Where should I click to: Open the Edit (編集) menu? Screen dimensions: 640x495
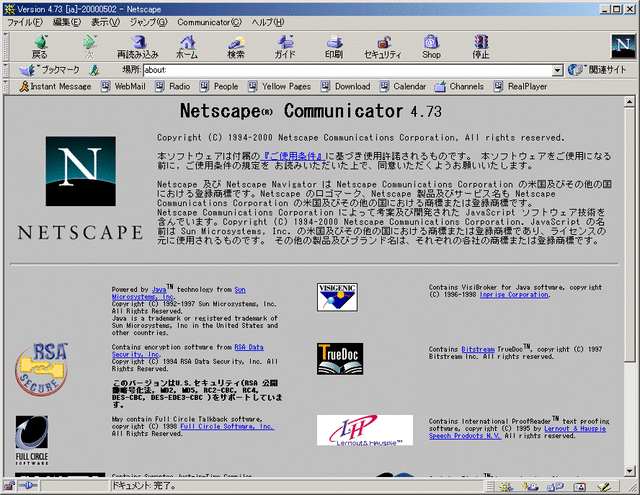point(67,22)
